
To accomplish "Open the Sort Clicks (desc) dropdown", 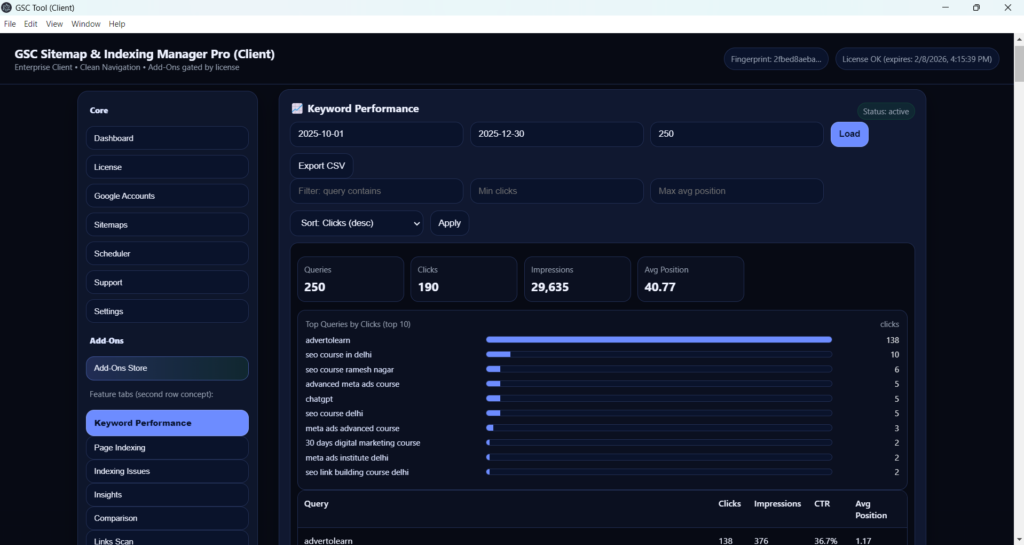I will pyautogui.click(x=357, y=223).
